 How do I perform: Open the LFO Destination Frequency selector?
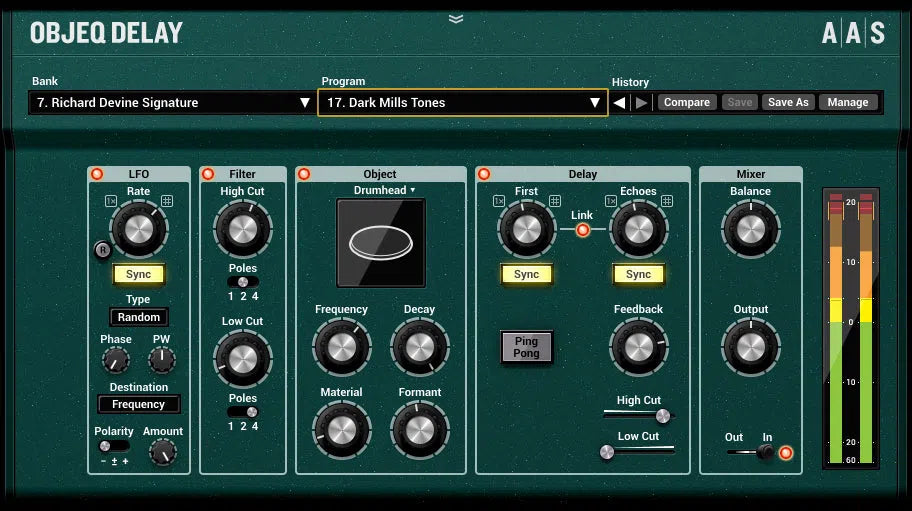pos(138,404)
